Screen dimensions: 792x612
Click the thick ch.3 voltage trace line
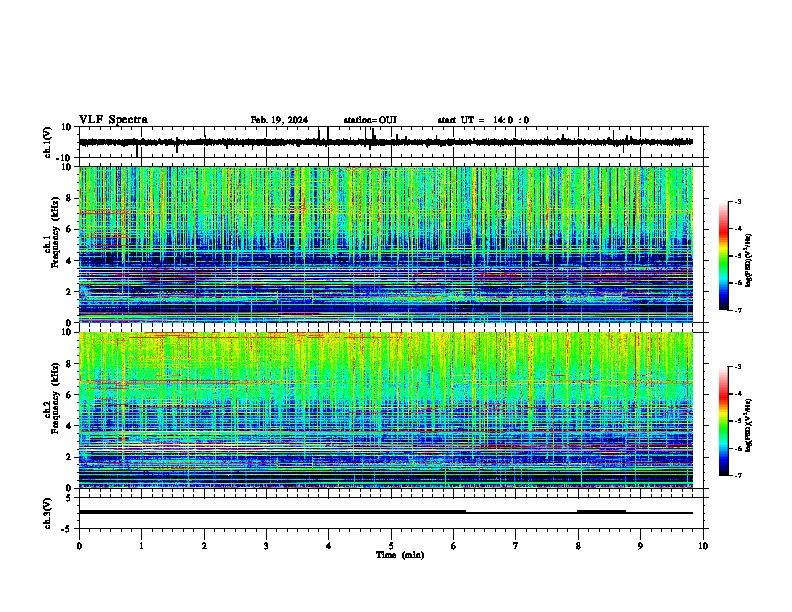(x=272, y=512)
